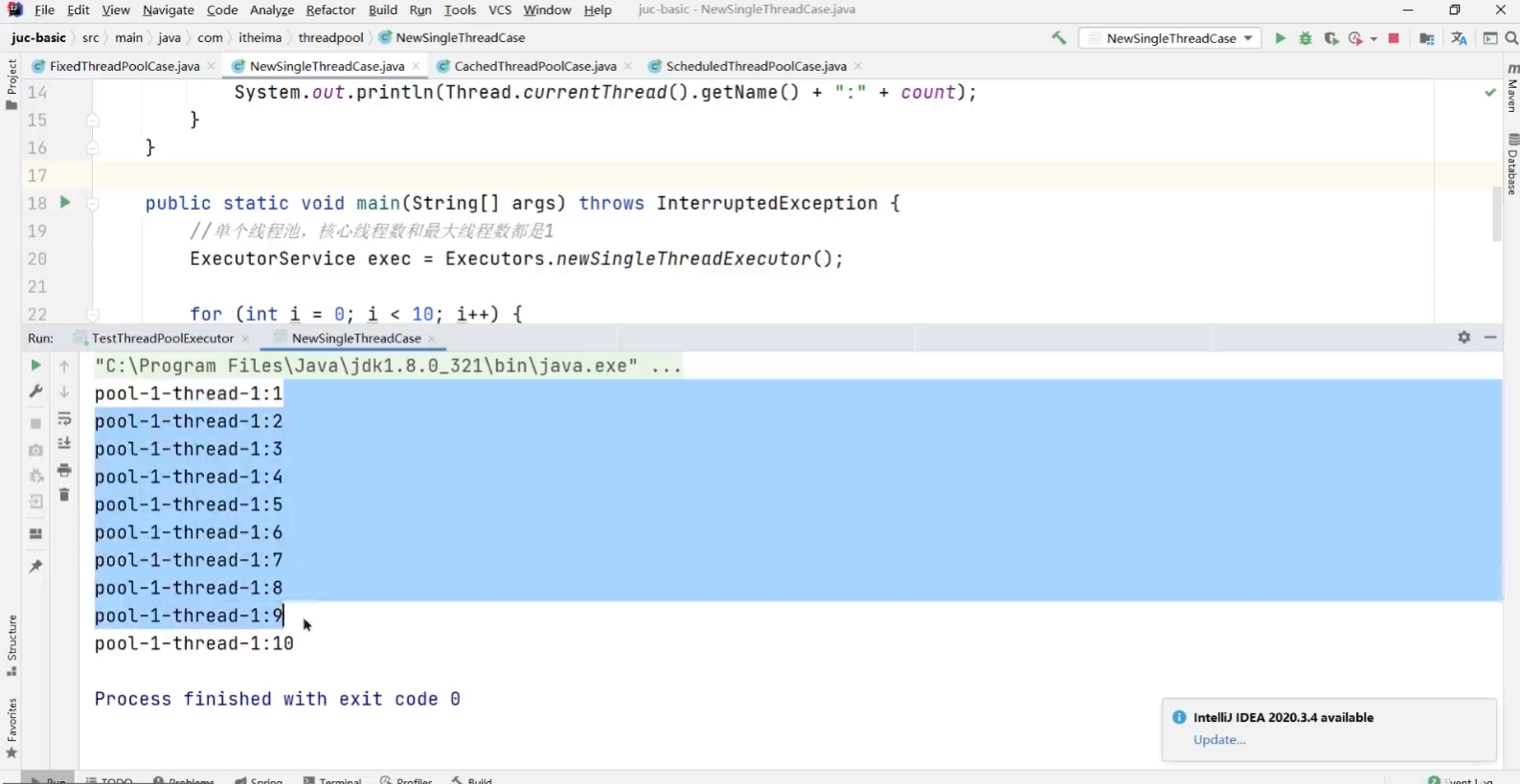1520x784 pixels.
Task: Collapse the for loop fold at line 22
Action: 93,314
